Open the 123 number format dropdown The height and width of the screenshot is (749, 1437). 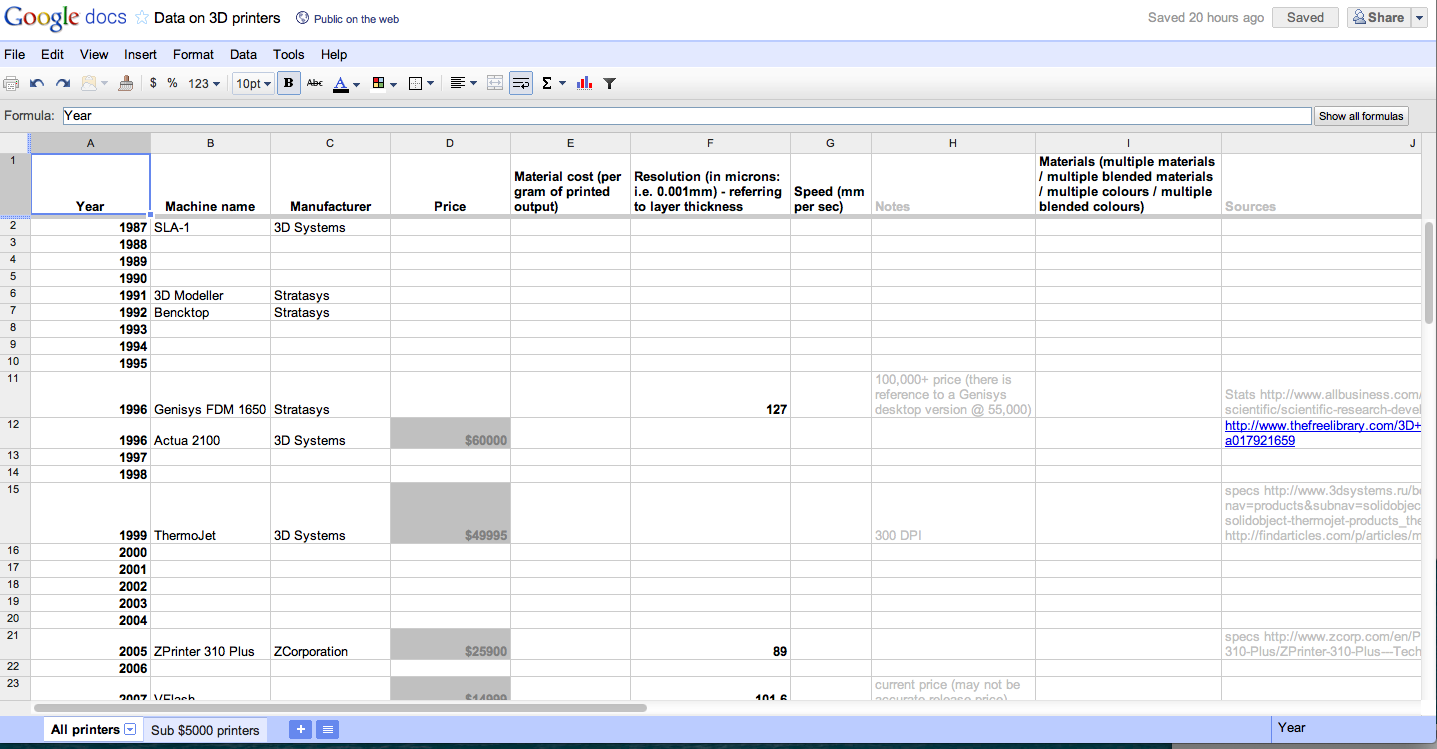[204, 84]
